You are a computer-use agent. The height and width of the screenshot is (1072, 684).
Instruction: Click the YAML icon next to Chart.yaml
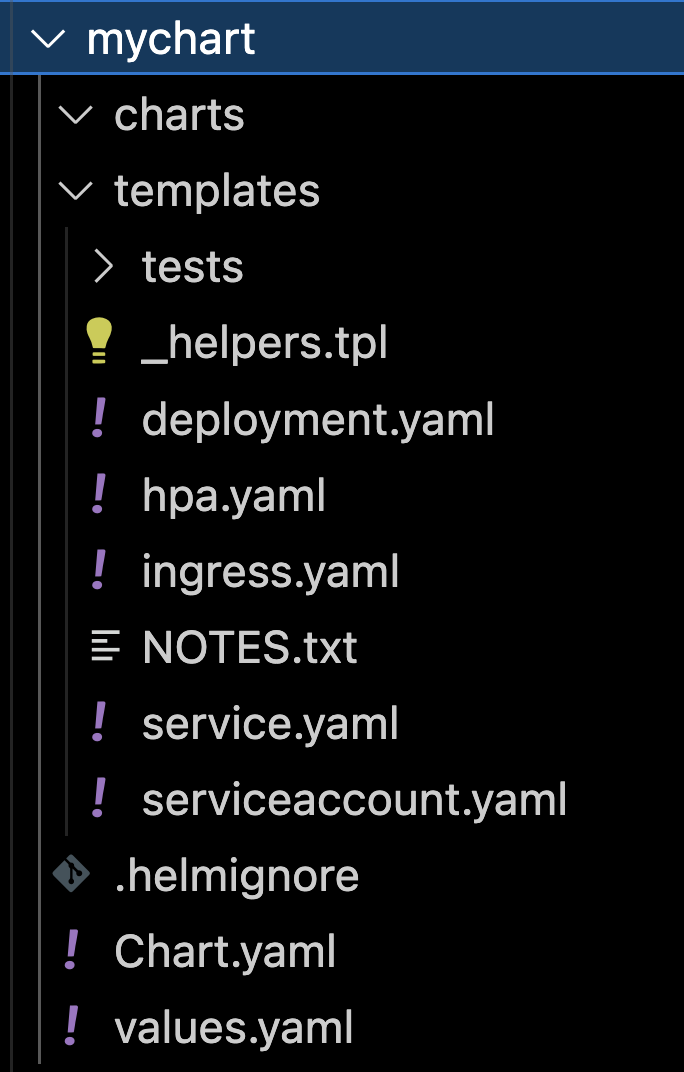[x=71, y=951]
